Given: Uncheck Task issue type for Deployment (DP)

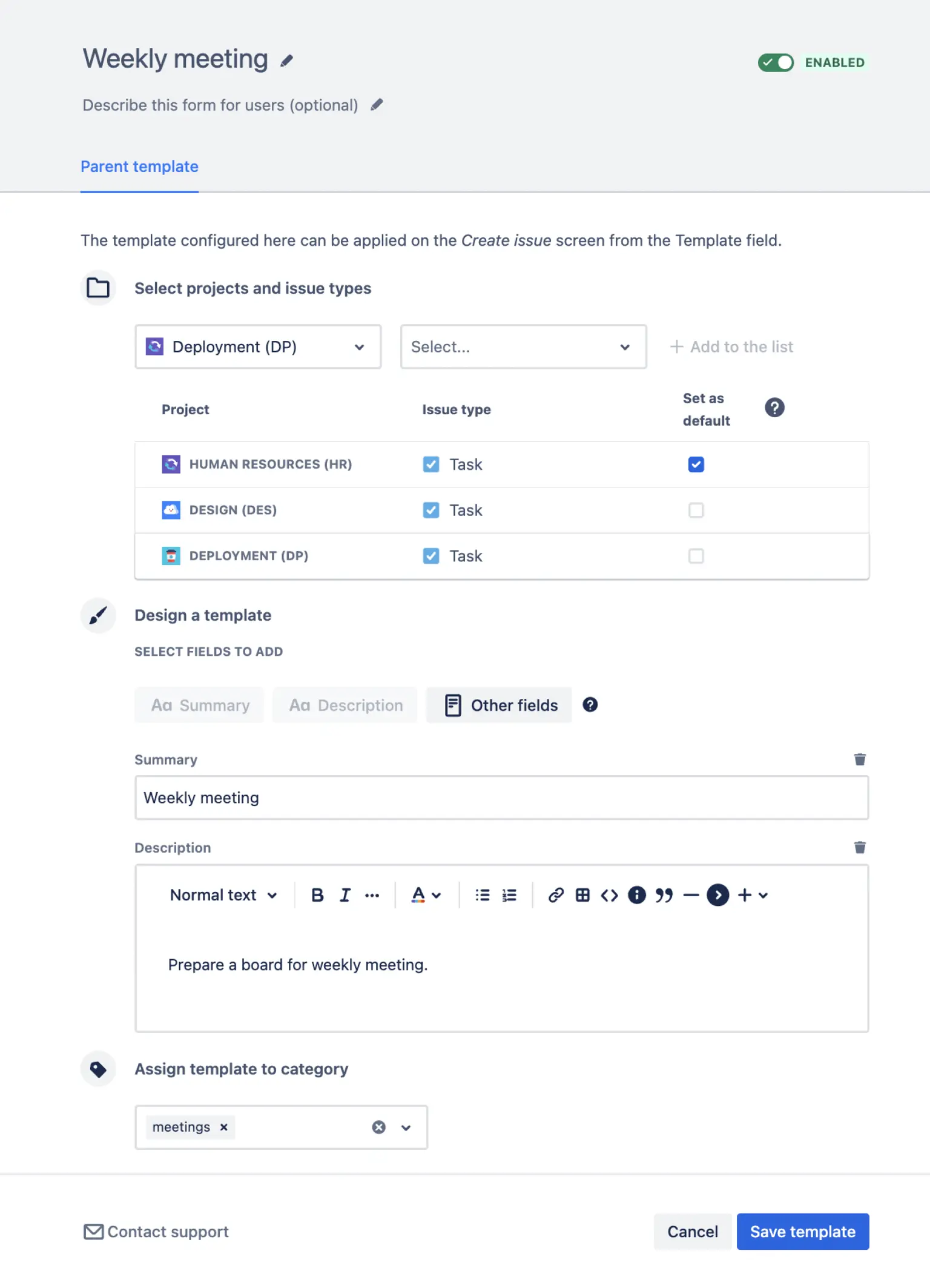Looking at the screenshot, I should coord(430,556).
